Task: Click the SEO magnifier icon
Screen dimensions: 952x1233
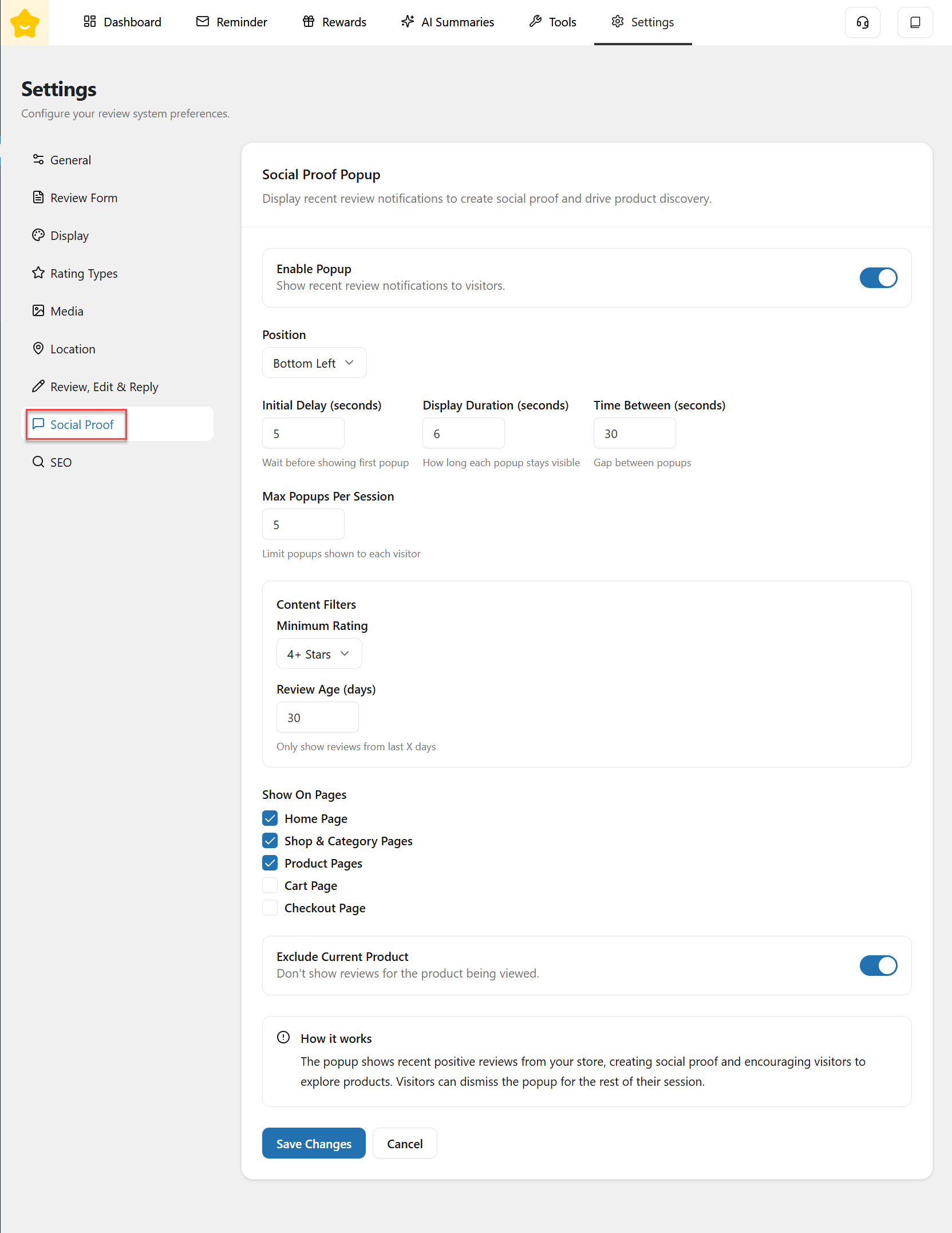Action: 38,462
